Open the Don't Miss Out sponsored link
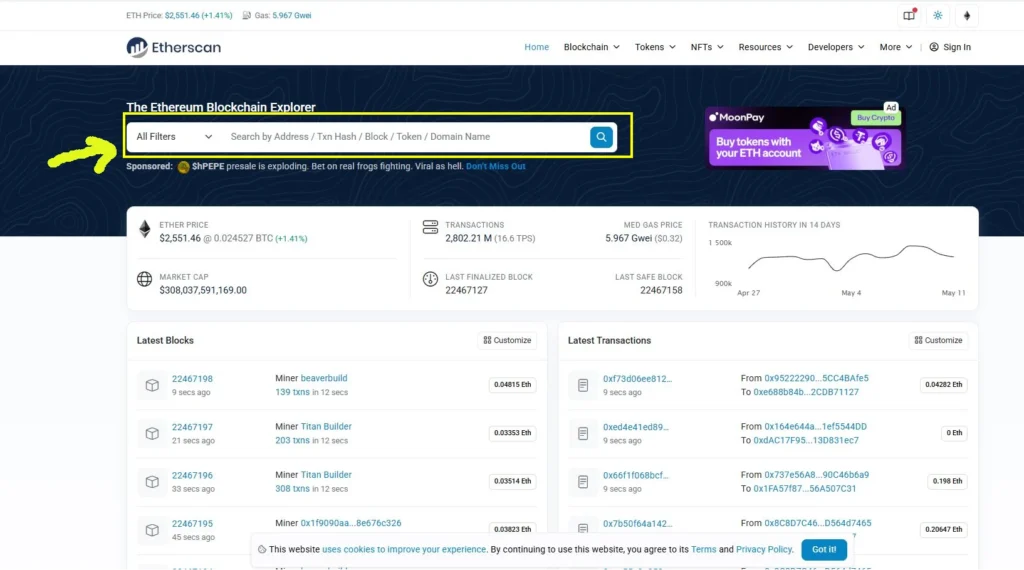This screenshot has height=570, width=1024. (x=496, y=166)
